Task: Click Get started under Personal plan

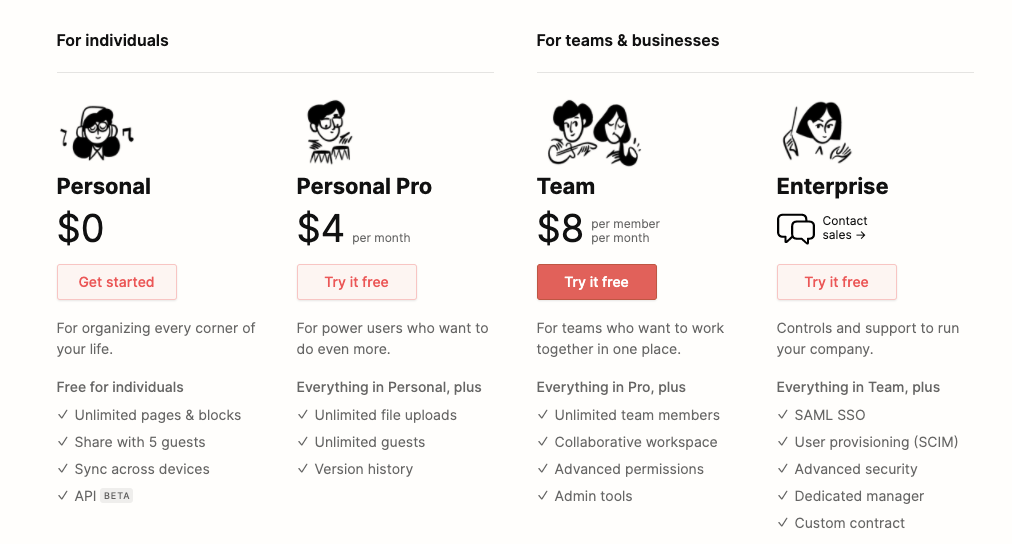Action: tap(117, 282)
